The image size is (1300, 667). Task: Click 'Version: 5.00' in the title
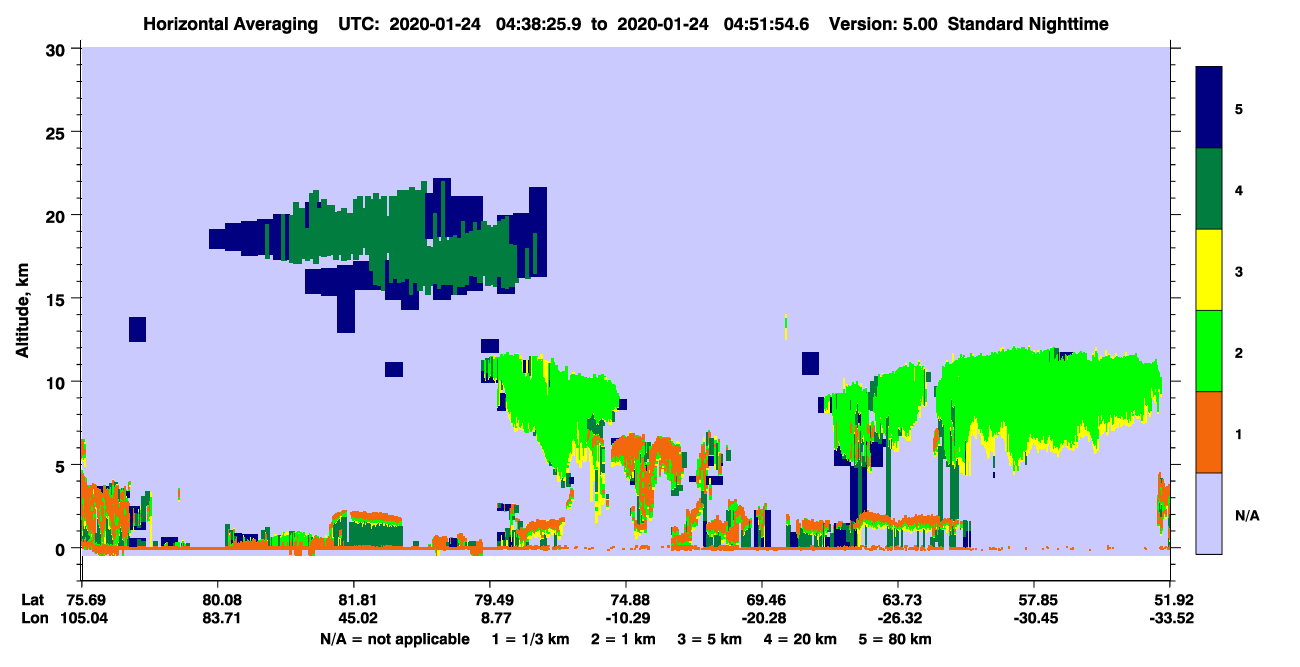tap(884, 24)
